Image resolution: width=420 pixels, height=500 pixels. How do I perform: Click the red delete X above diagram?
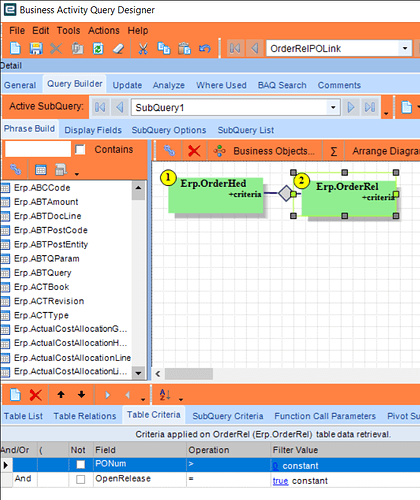pos(194,151)
